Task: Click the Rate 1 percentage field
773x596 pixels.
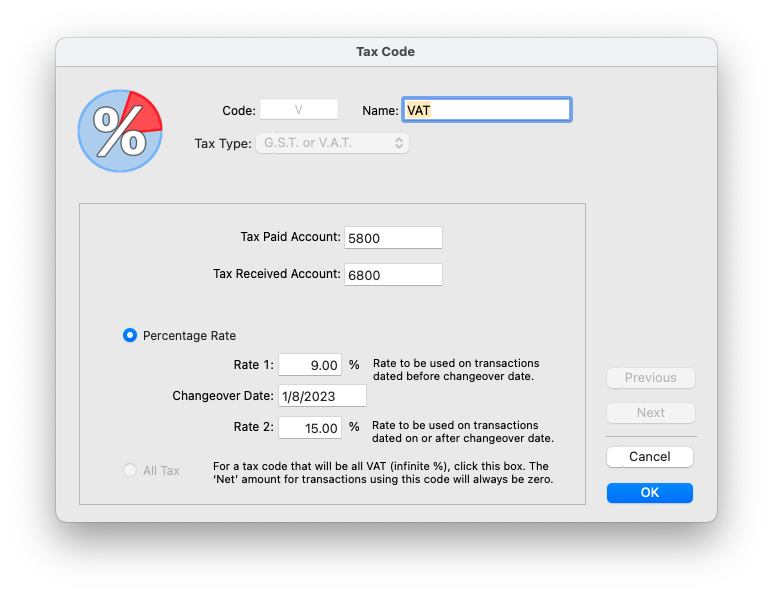Action: coord(310,365)
